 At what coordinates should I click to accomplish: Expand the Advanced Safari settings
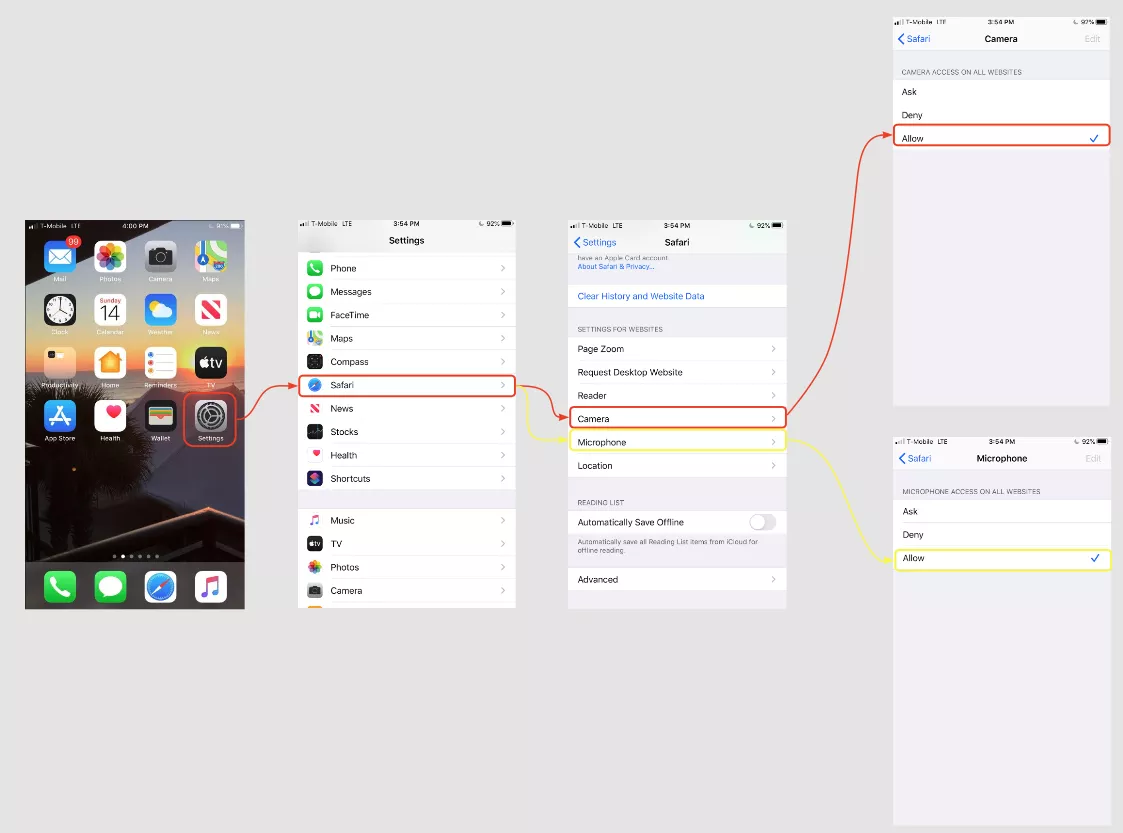(x=677, y=579)
